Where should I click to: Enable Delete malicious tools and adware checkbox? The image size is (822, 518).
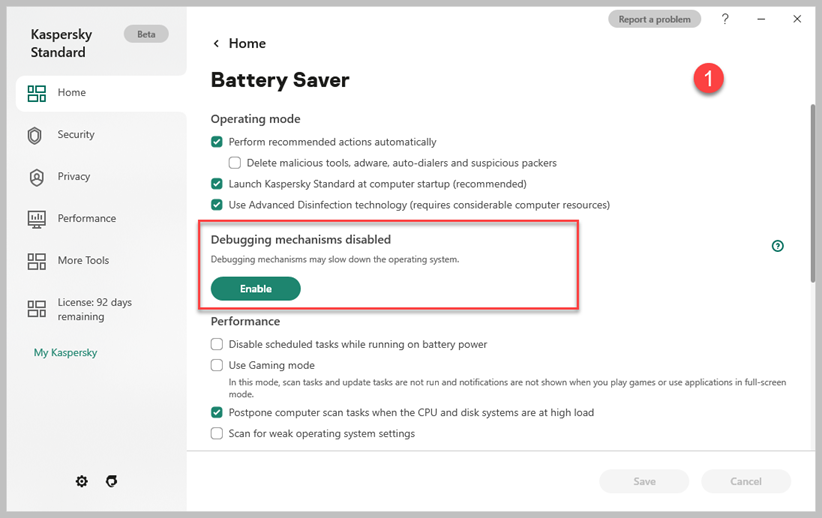pos(235,163)
